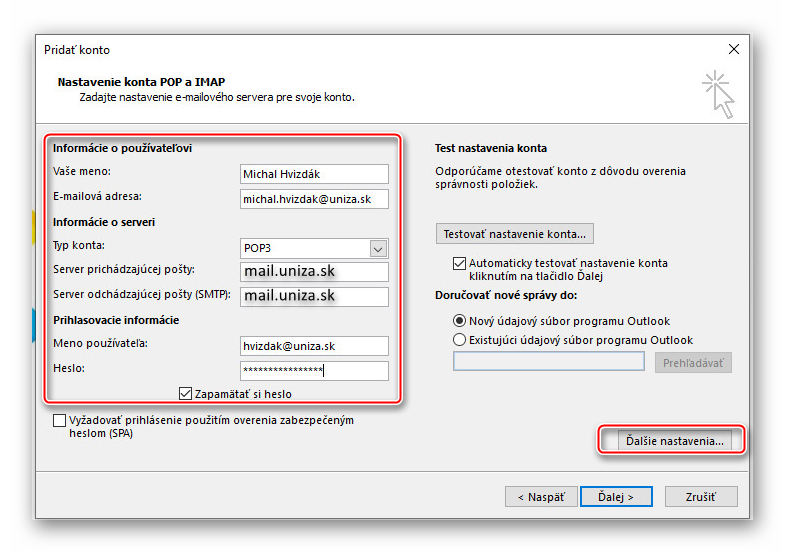This screenshot has width=785, height=552.
Task: Toggle Zapamätať si heslo checkbox
Action: pyautogui.click(x=185, y=394)
